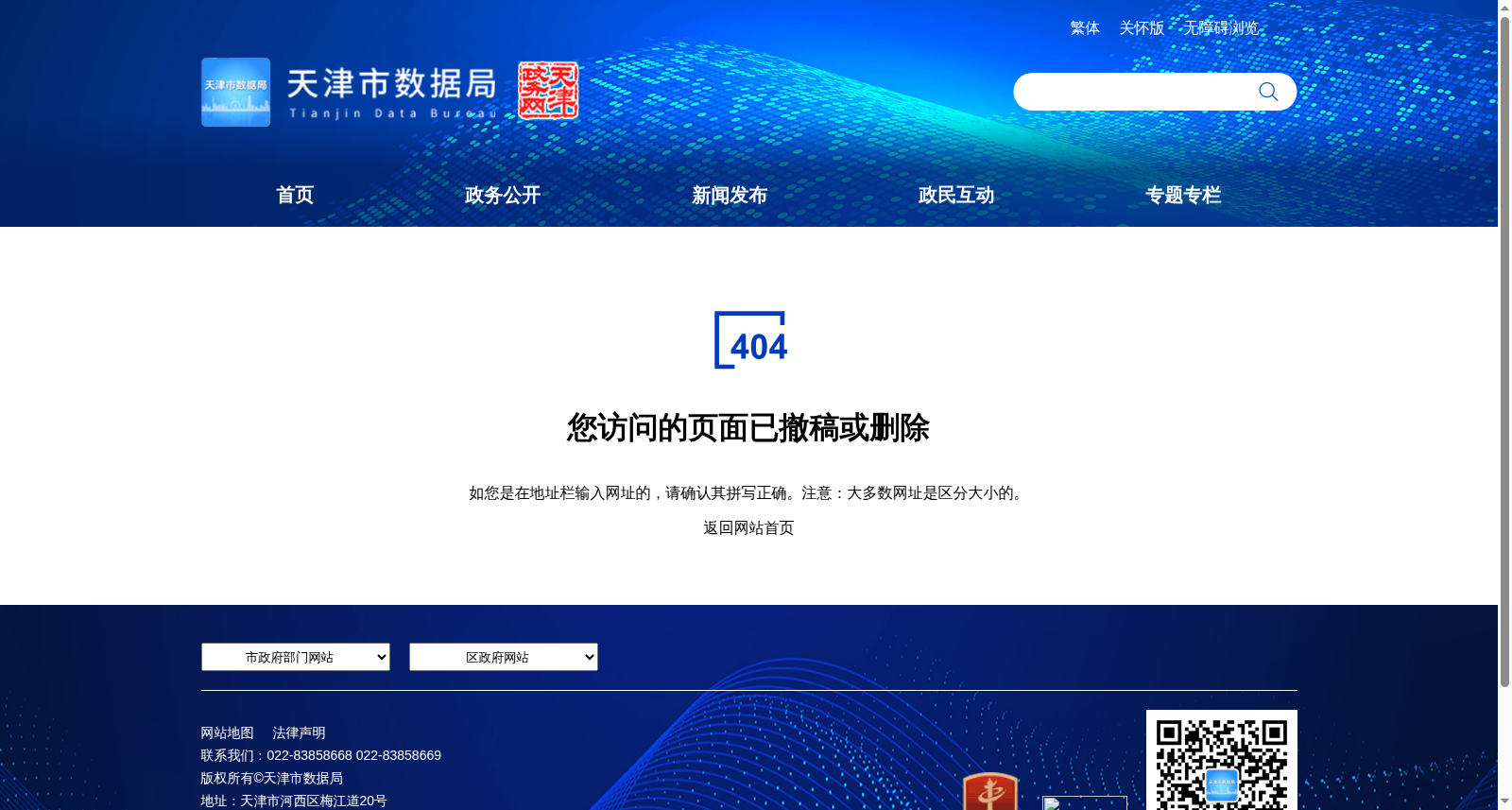Switch to 关怀版 mode
Viewport: 1512px width, 810px height.
point(1142,28)
